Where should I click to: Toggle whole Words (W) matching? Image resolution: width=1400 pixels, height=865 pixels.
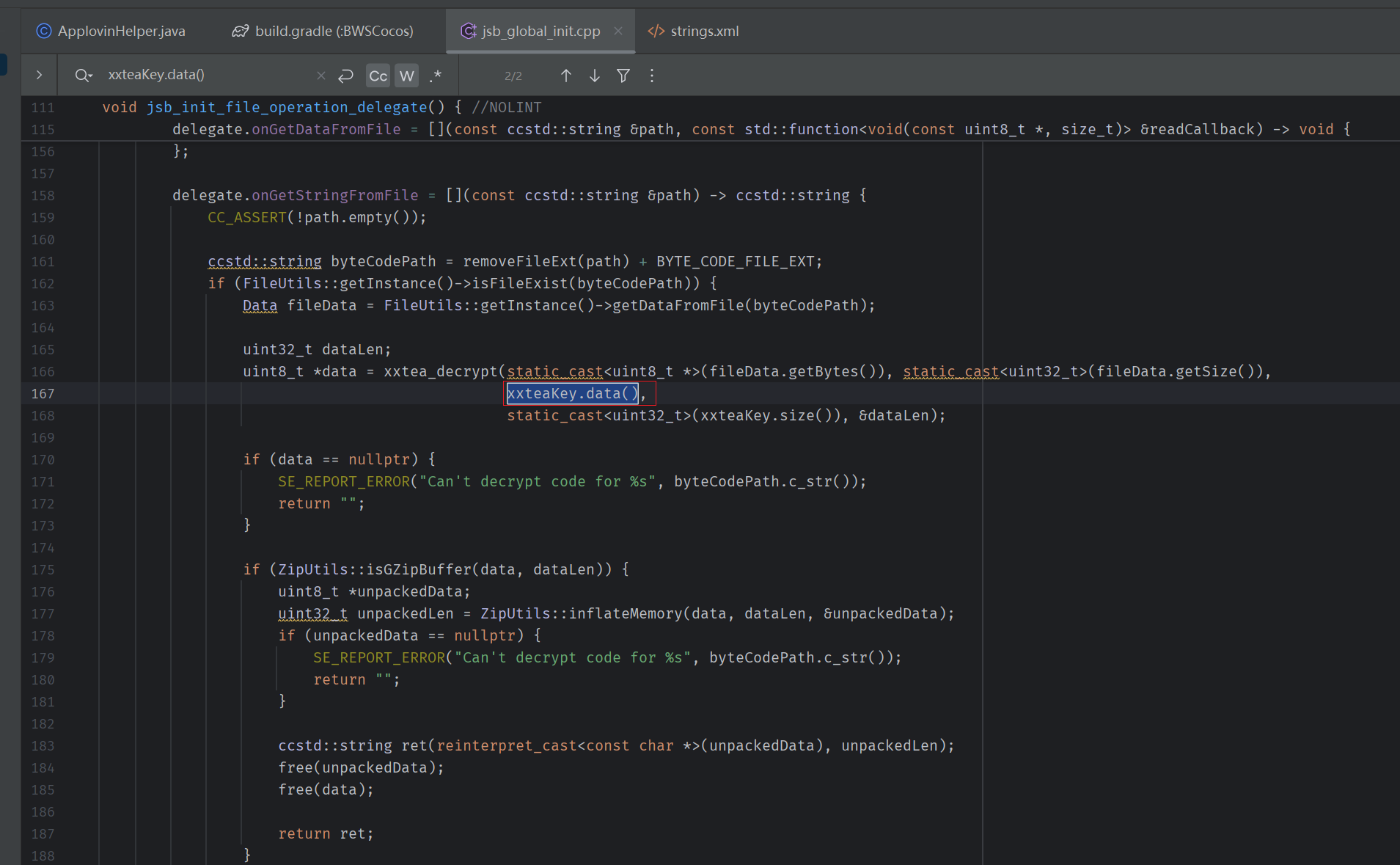tap(406, 76)
